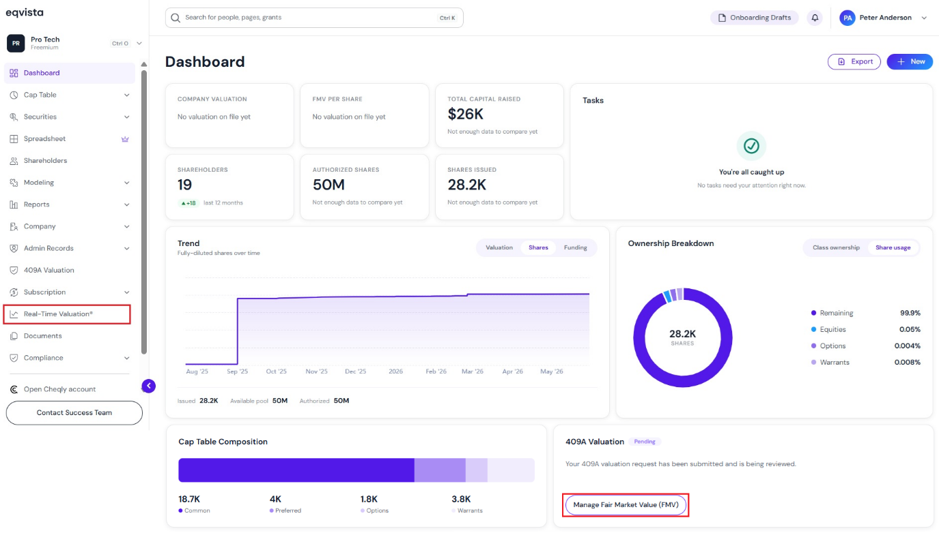
Task: Click the green caught-up checkmark icon
Action: pos(751,146)
